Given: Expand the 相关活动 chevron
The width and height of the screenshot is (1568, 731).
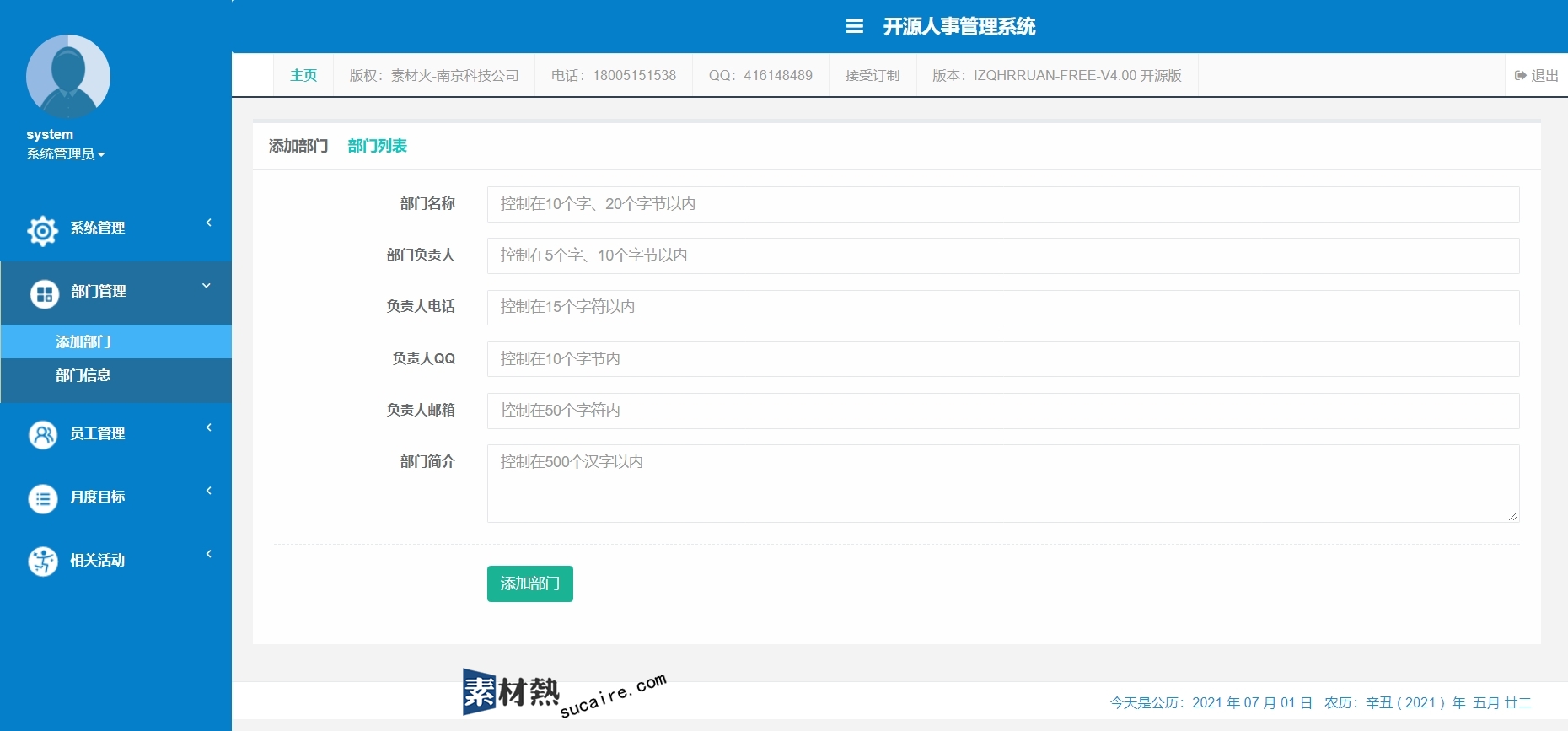Looking at the screenshot, I should tap(209, 554).
